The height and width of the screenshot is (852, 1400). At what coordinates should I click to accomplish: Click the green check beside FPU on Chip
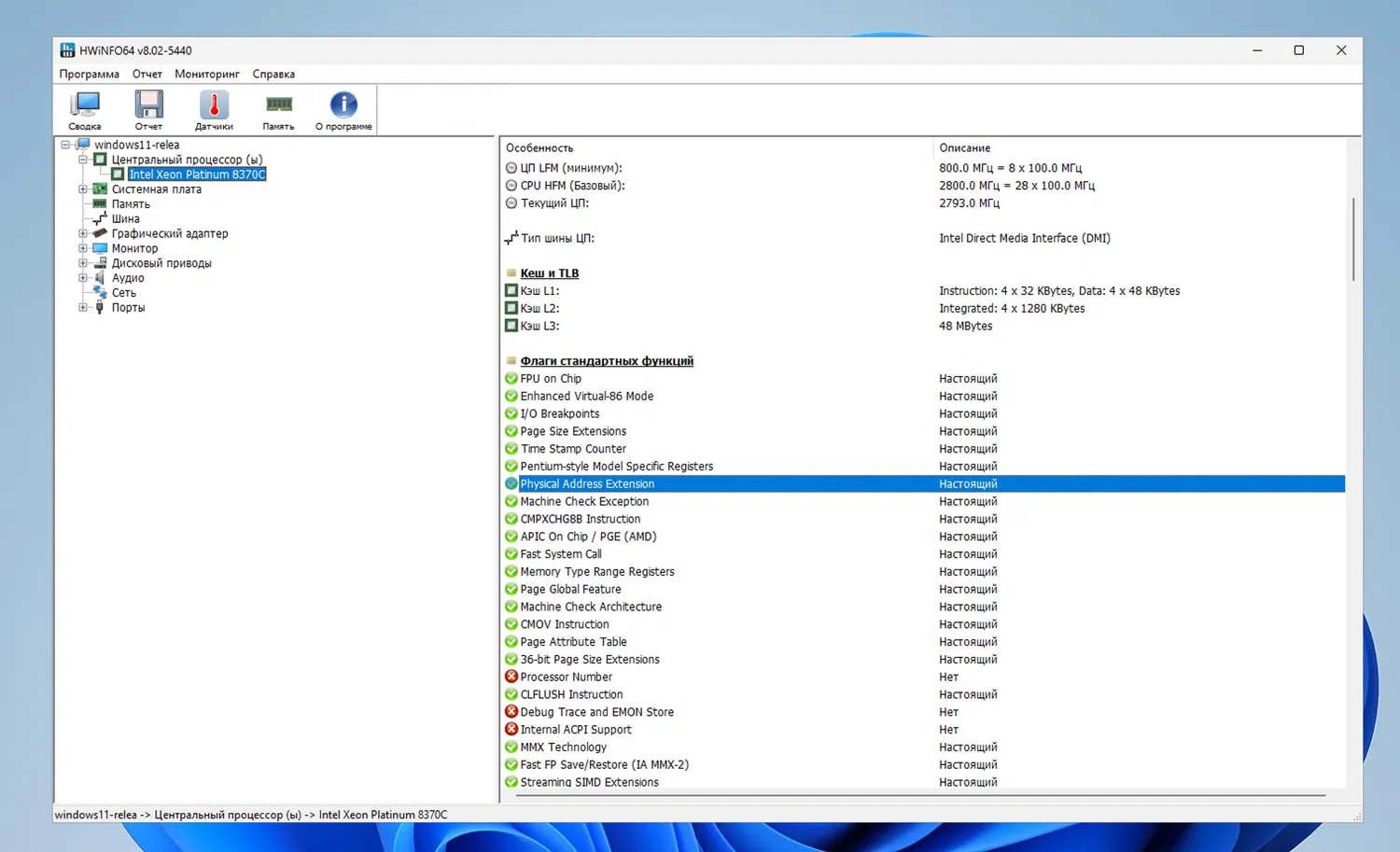tap(511, 379)
